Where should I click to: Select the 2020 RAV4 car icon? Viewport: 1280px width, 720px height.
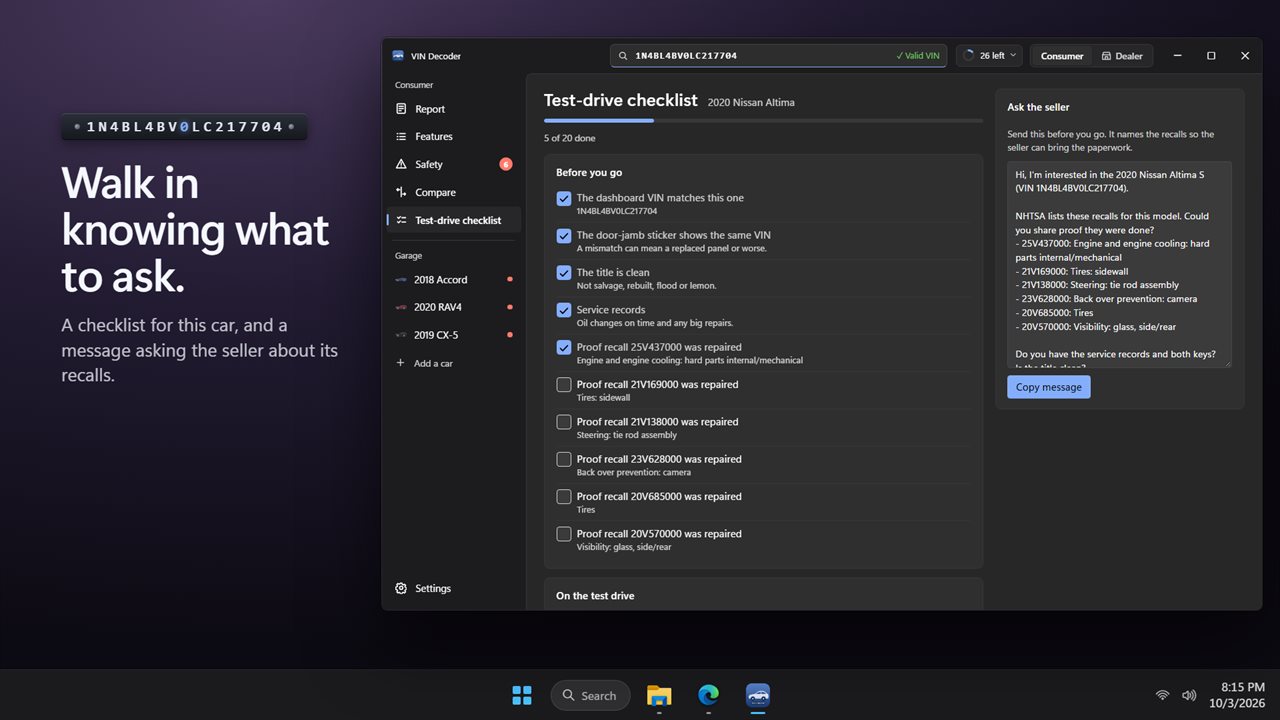(x=401, y=307)
